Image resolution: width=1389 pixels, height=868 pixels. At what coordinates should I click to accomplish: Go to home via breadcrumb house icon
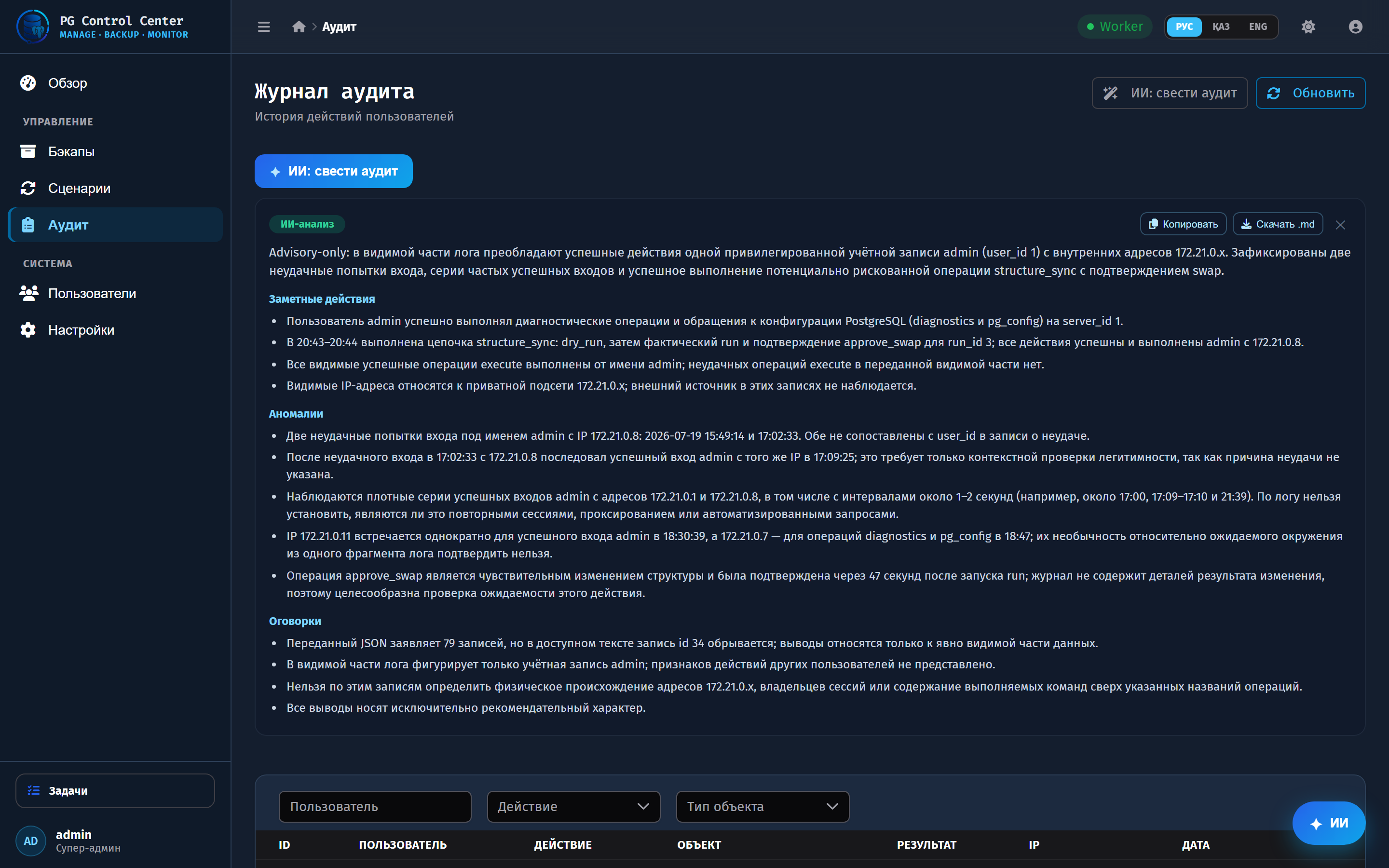(299, 27)
